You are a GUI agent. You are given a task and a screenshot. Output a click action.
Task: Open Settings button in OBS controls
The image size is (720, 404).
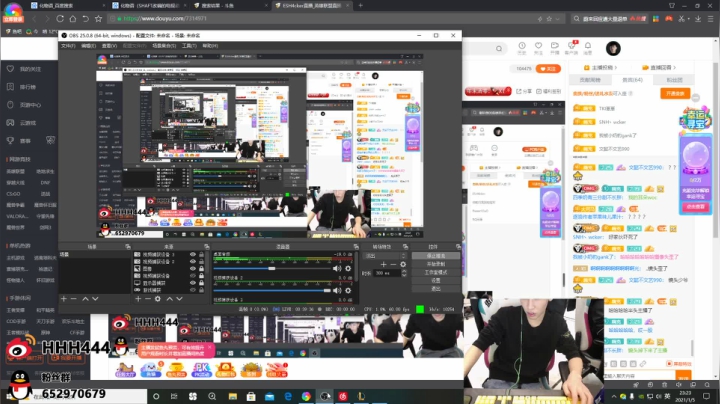click(x=435, y=281)
